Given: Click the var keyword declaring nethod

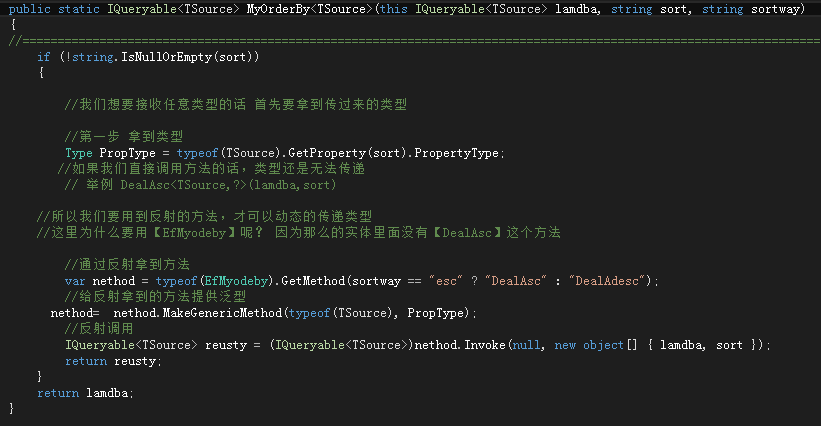Looking at the screenshot, I should pyautogui.click(x=76, y=281).
